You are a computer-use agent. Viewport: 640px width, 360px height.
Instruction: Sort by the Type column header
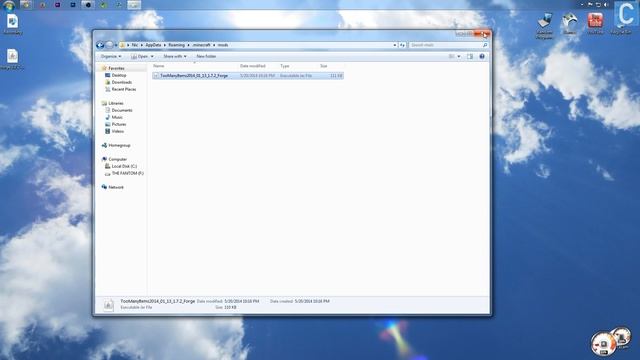click(284, 66)
